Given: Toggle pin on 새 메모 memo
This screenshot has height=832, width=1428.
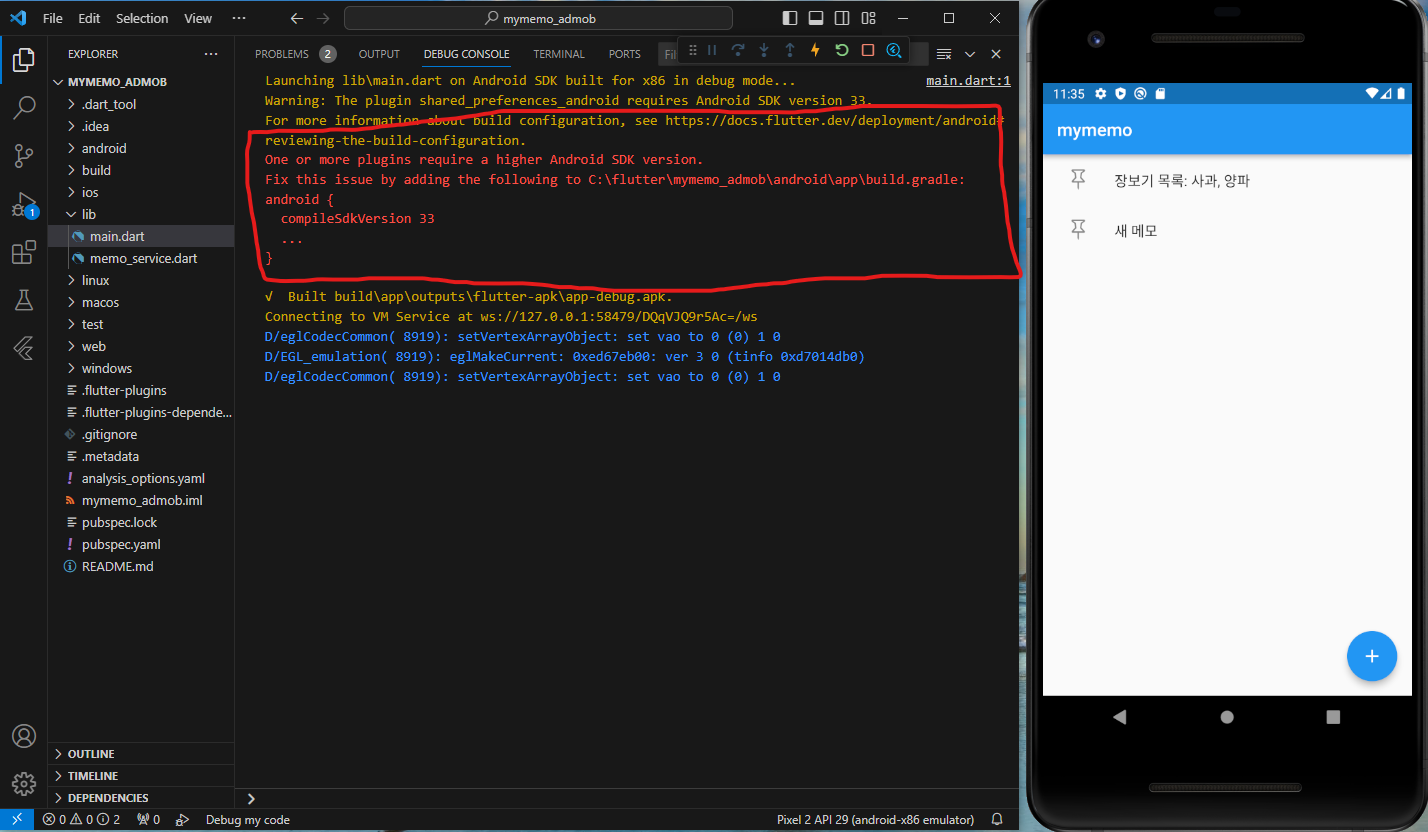Looking at the screenshot, I should [1078, 230].
